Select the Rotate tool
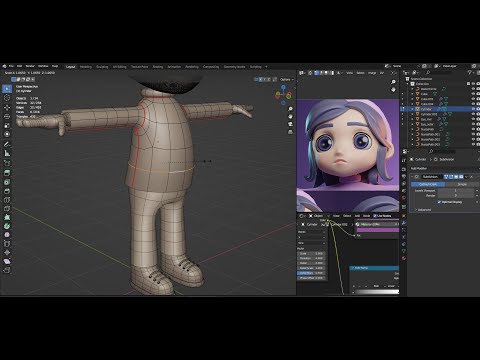Viewport: 480px width, 360px height. click(7, 116)
